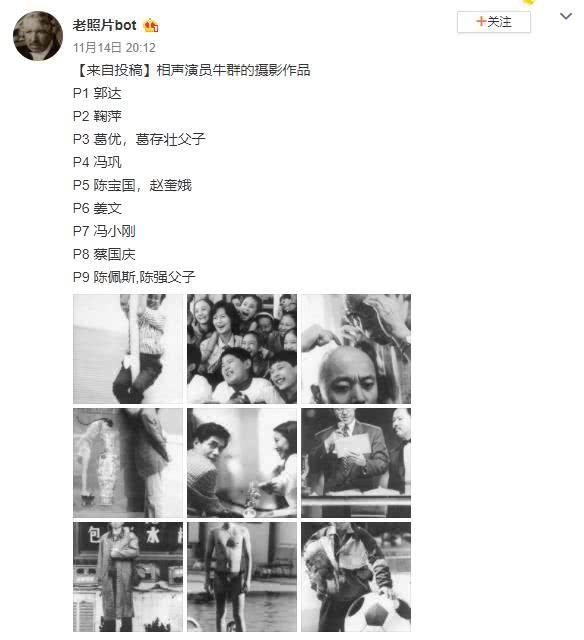Viewport: 584px width, 640px height.
Task: Click the caption line P5 陈宝国，赵奎娥
Action: coord(132,185)
